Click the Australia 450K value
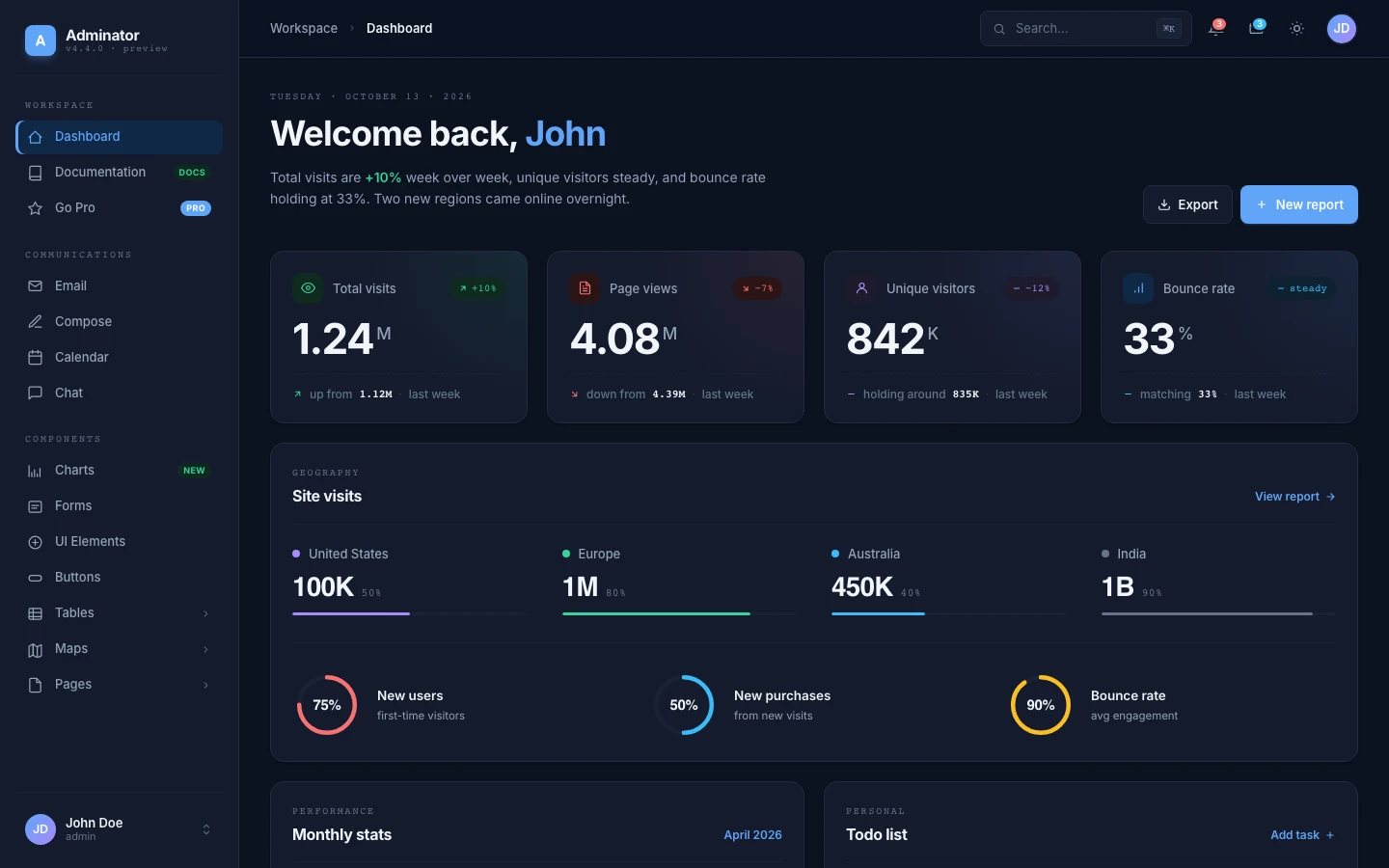This screenshot has width=1389, height=868. 862,587
